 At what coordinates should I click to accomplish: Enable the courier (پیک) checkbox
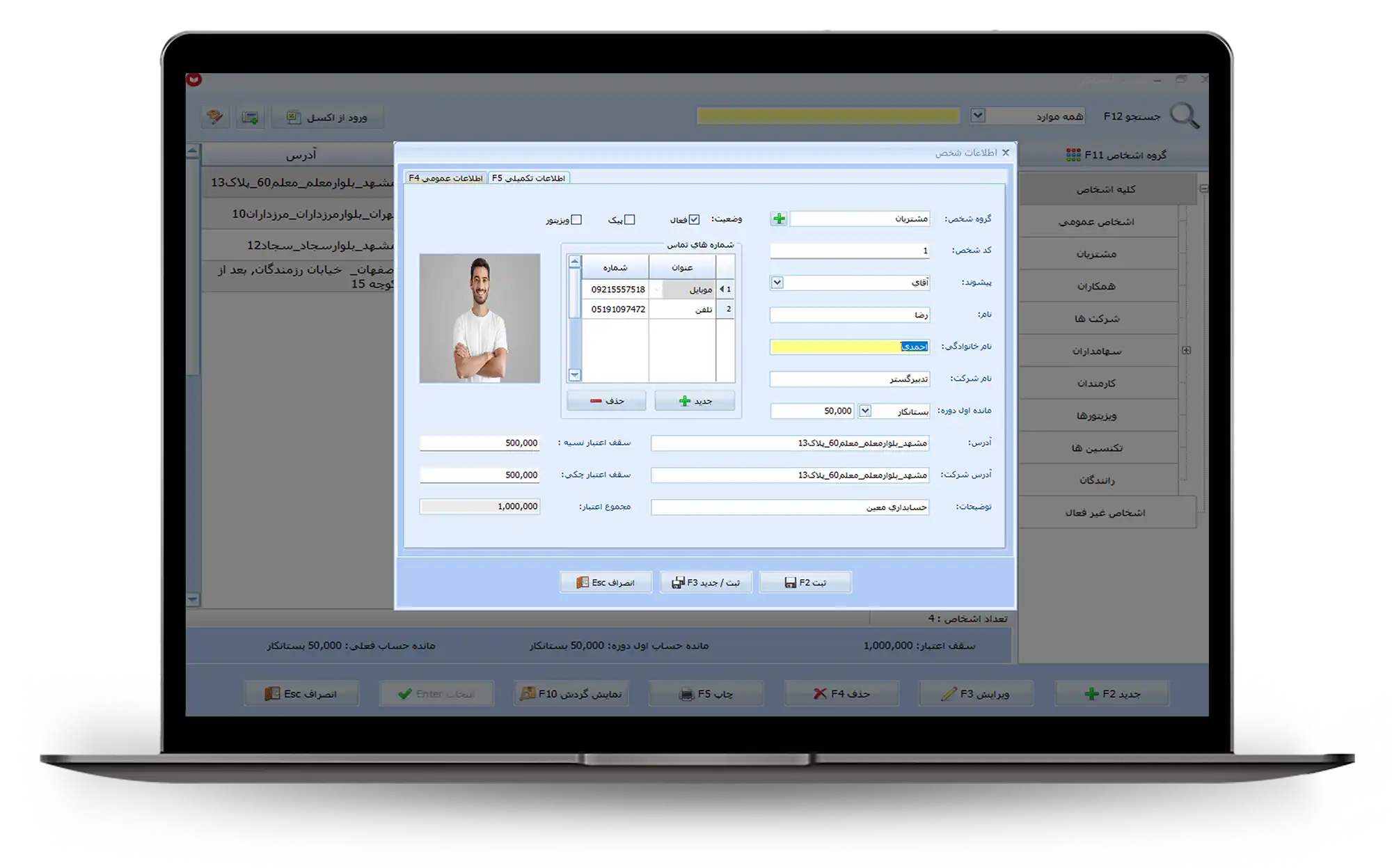pyautogui.click(x=630, y=220)
